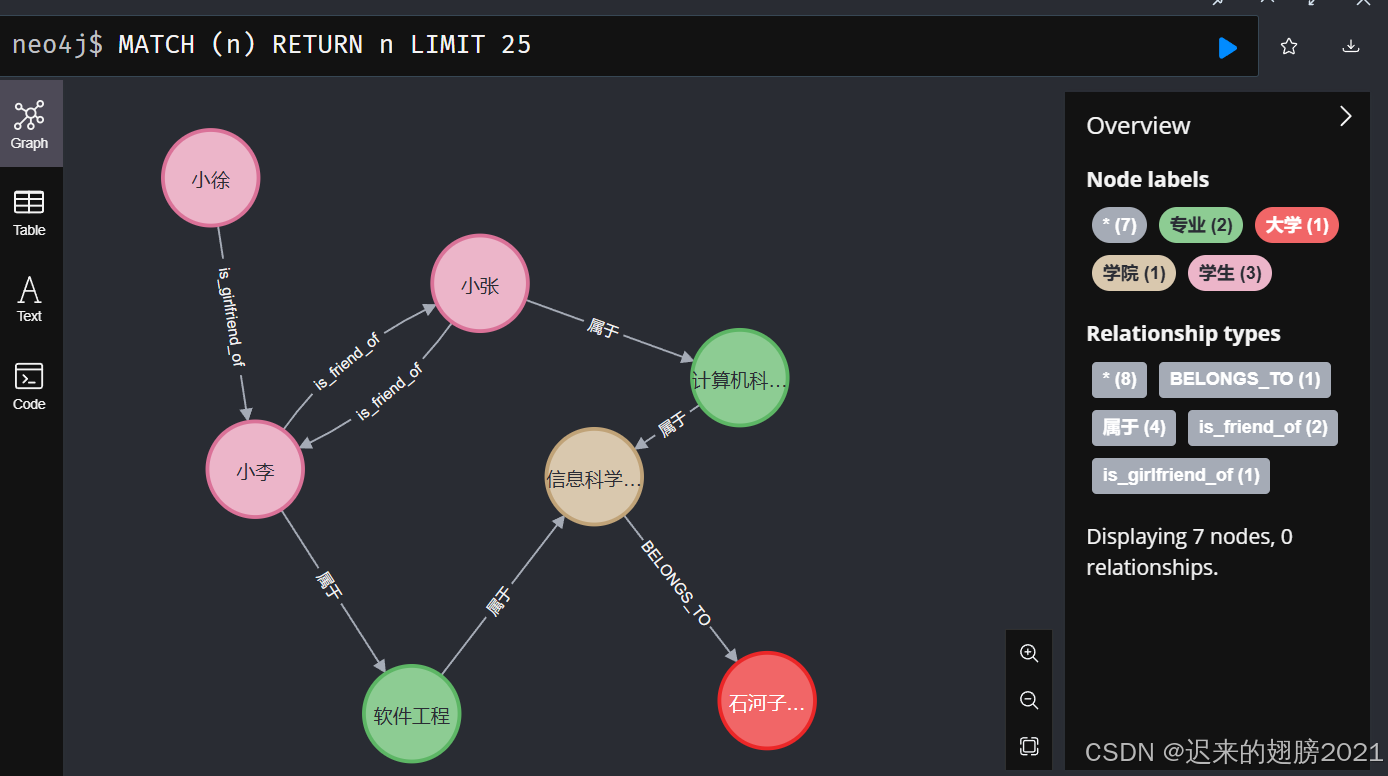Zoom out of the graph view
Screen dimensions: 1388x776
tap(1029, 700)
